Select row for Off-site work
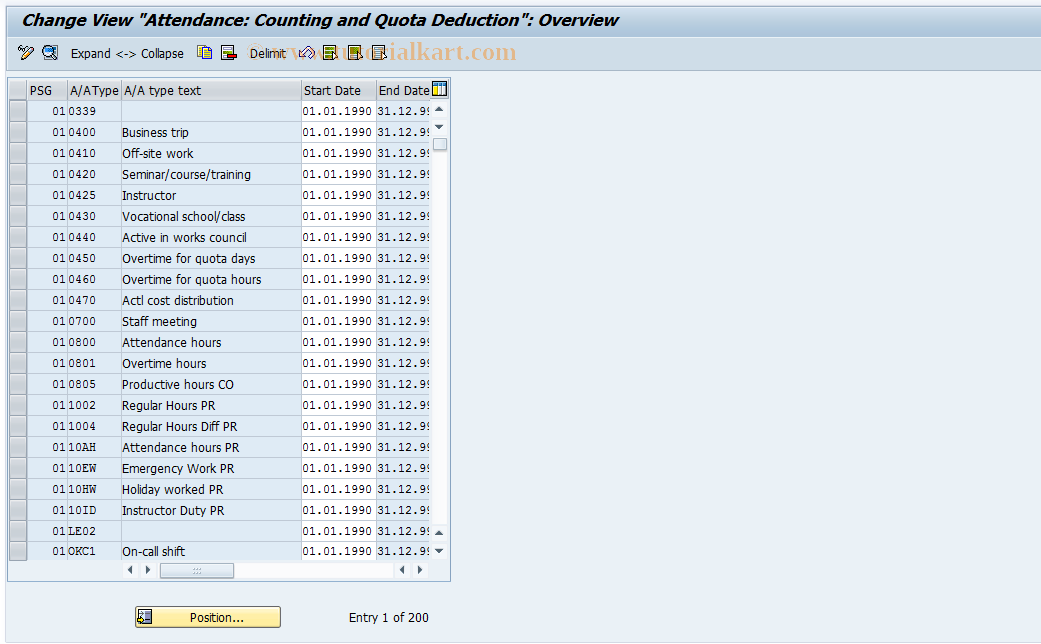This screenshot has width=1041, height=644. tap(18, 153)
